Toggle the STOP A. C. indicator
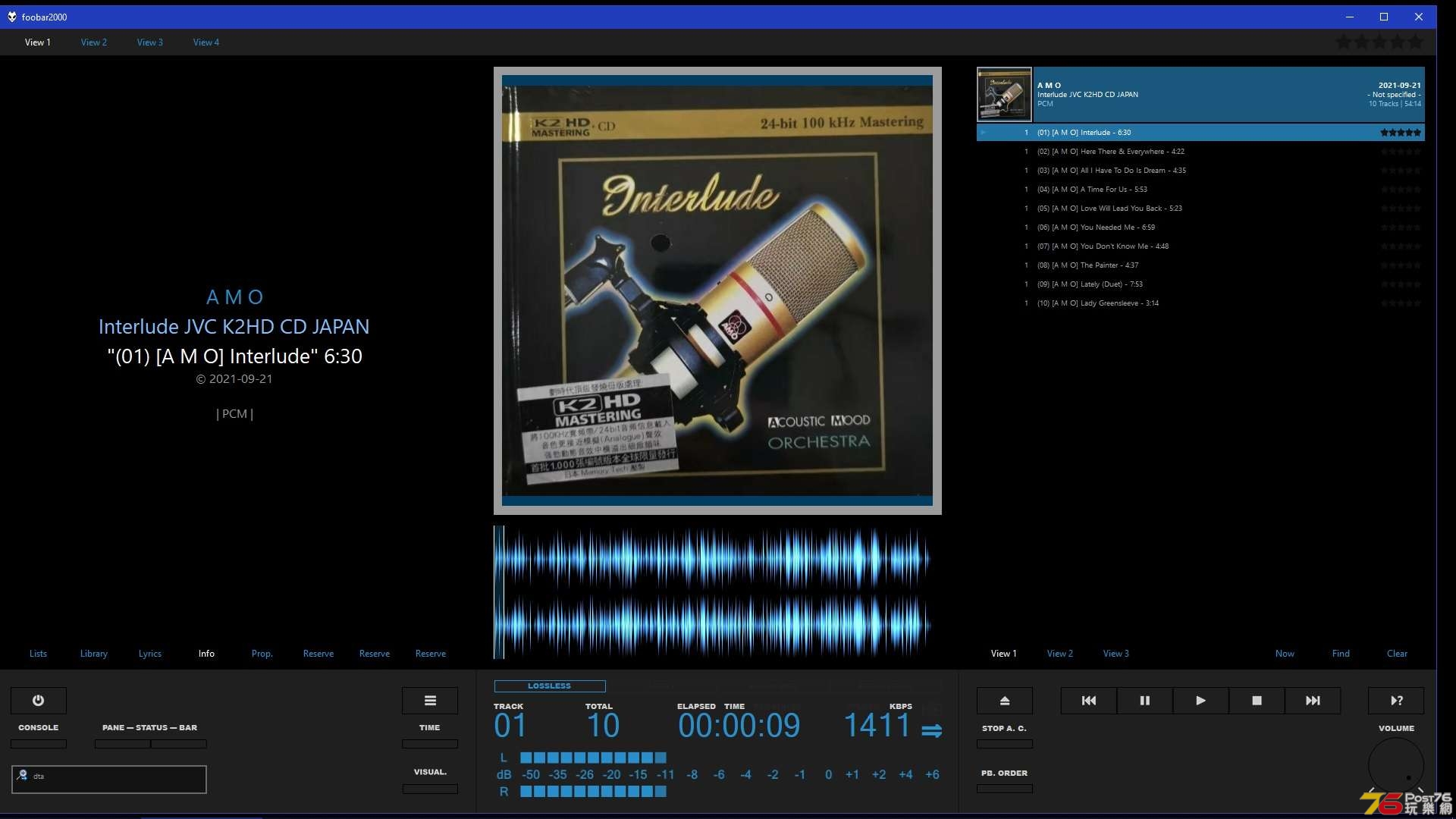This screenshot has height=819, width=1456. [x=1005, y=744]
